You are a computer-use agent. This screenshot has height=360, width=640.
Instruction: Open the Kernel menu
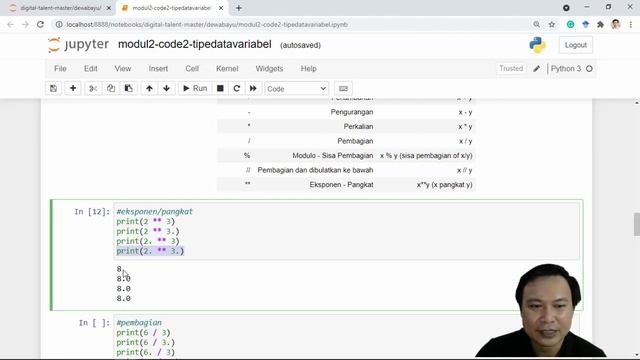(227, 69)
